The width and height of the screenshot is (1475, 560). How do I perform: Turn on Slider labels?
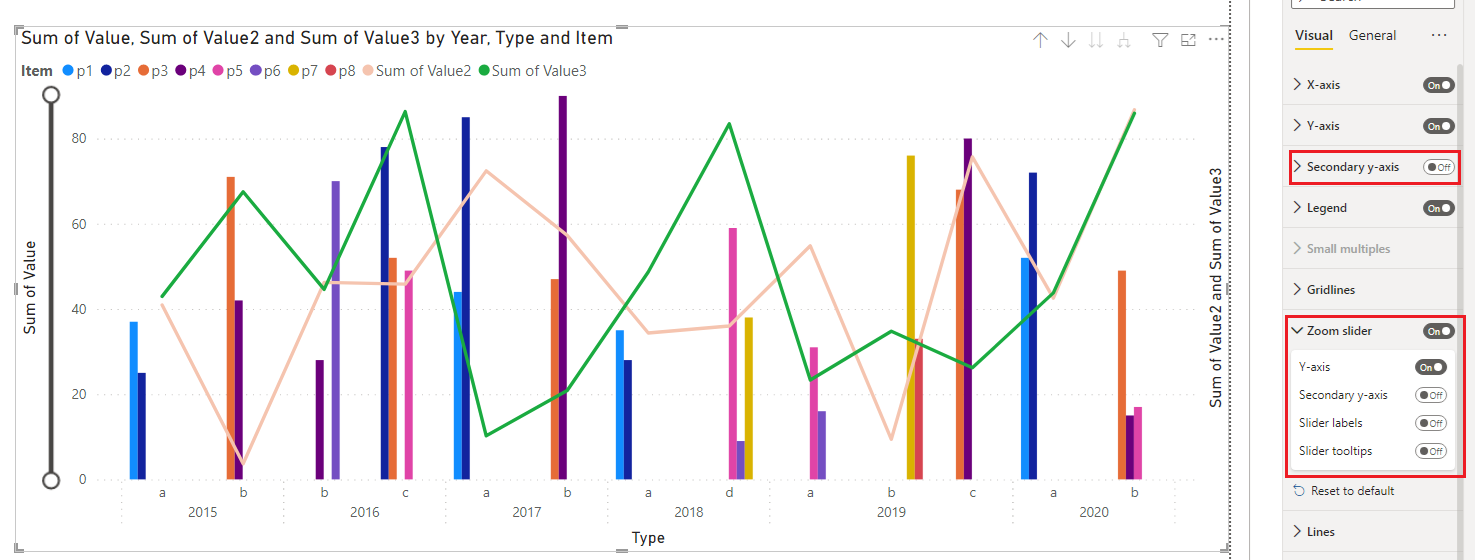(1431, 423)
